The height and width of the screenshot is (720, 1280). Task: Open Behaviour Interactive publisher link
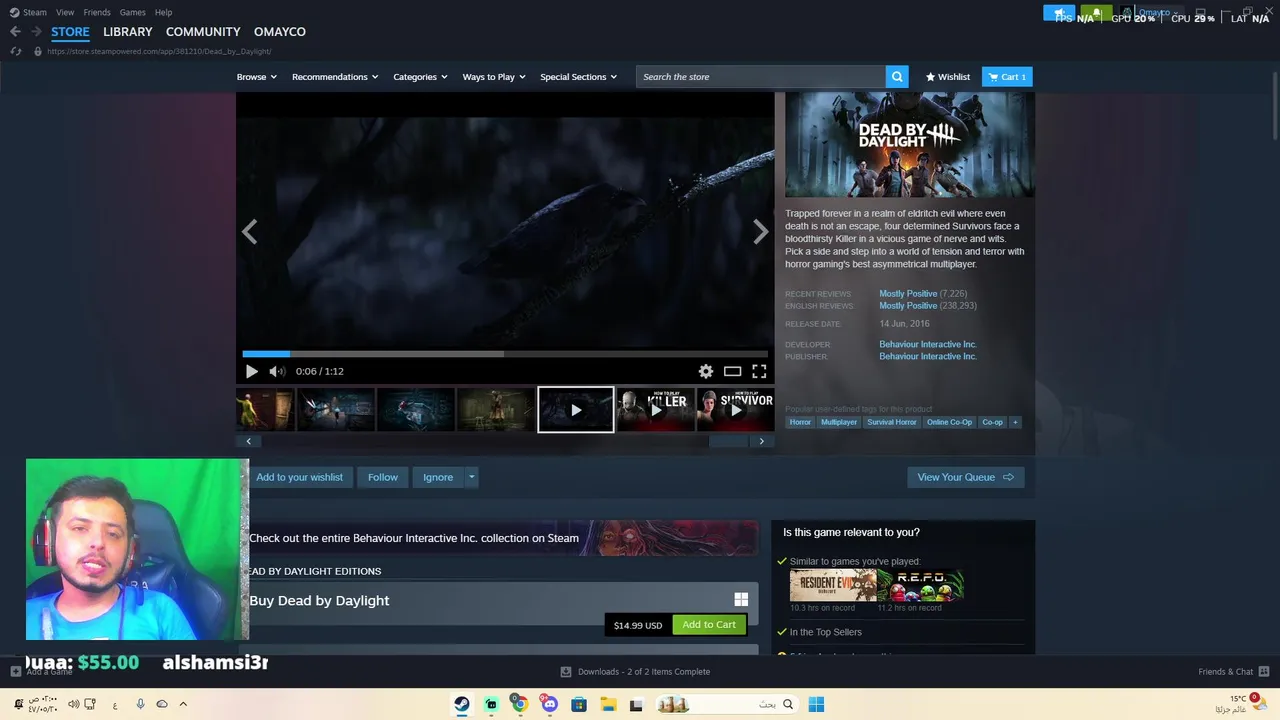click(x=928, y=356)
